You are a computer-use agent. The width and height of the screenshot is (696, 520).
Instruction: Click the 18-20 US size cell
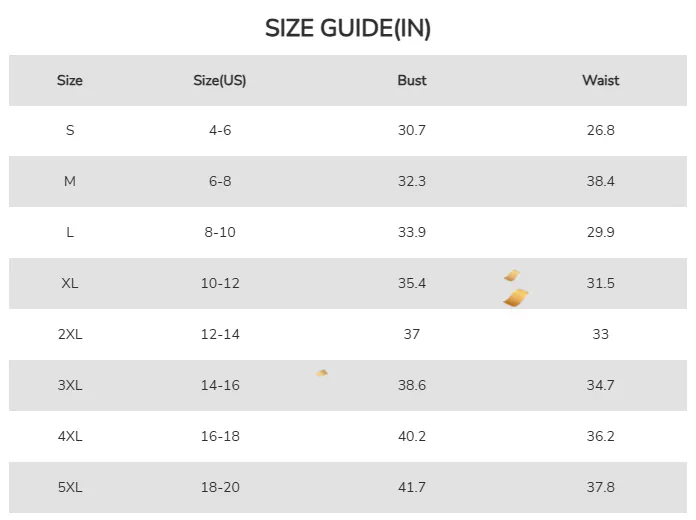pyautogui.click(x=220, y=487)
